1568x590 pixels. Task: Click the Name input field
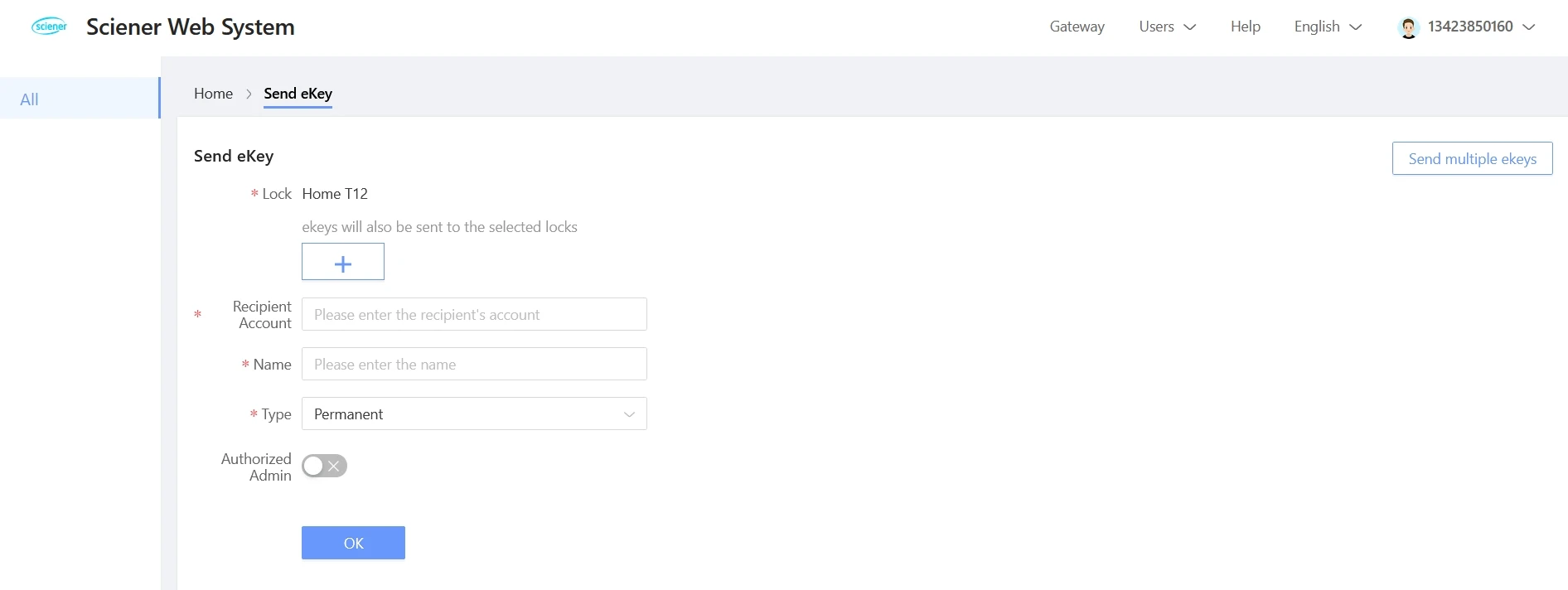474,364
